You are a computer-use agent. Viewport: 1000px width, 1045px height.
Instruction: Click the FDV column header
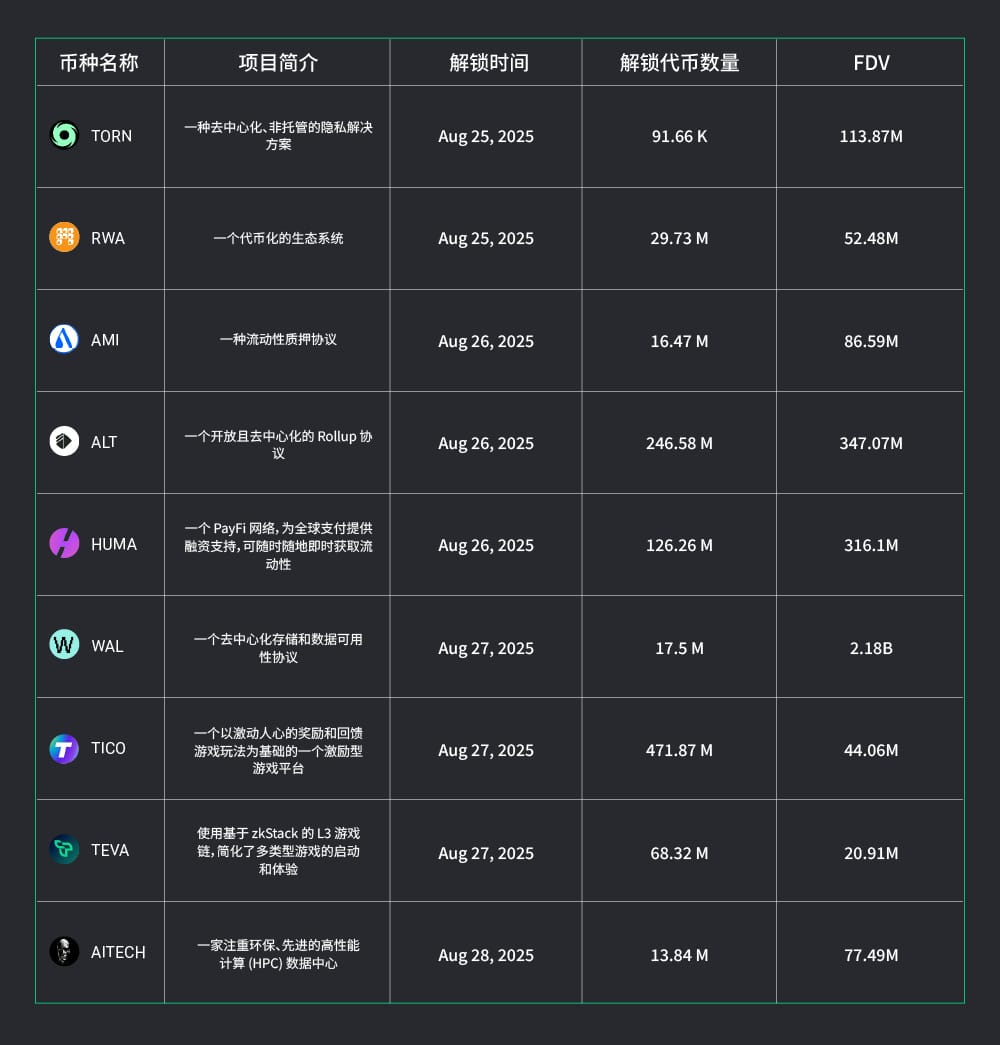pos(871,63)
